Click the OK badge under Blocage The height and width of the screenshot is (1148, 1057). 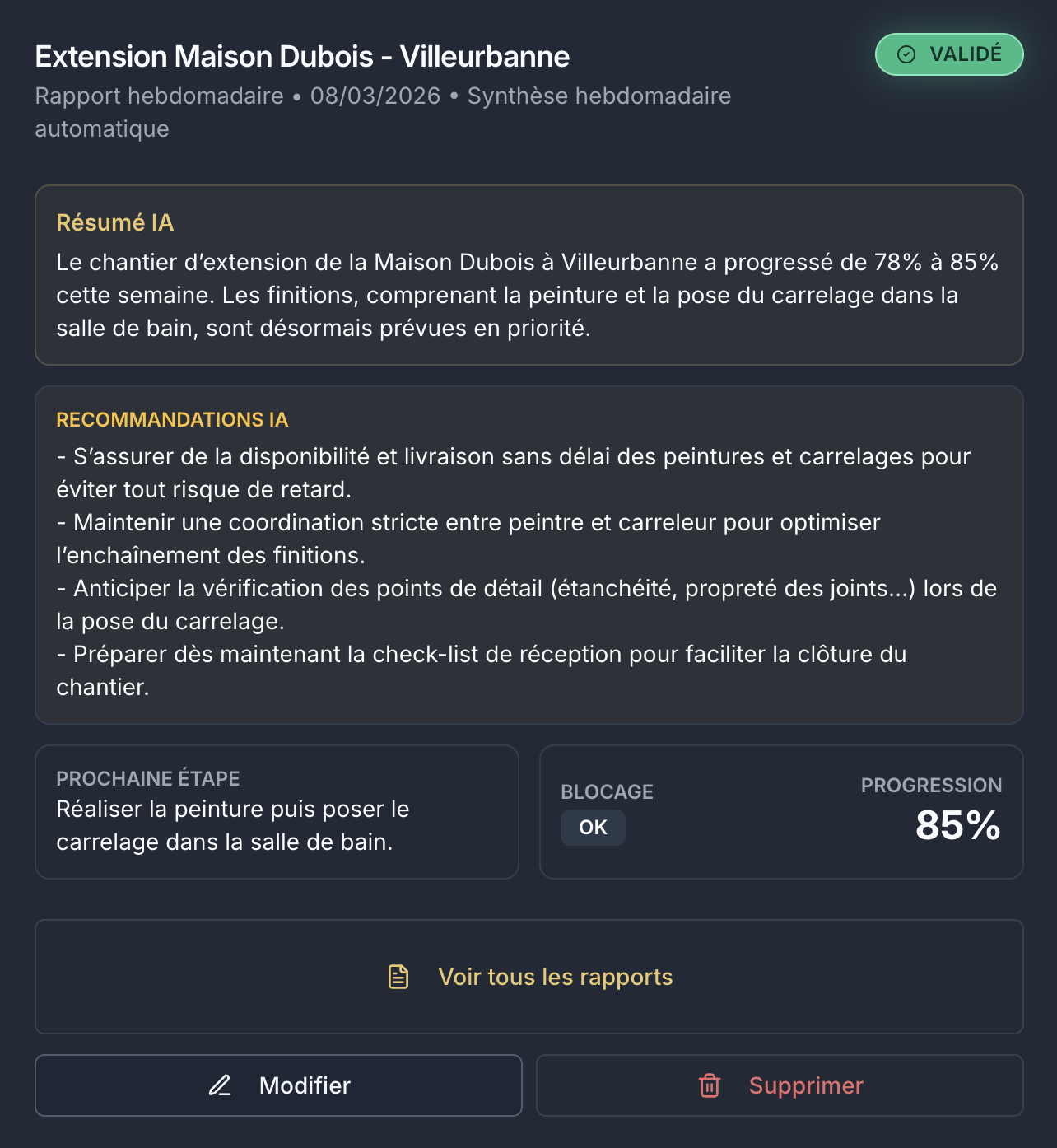click(593, 828)
